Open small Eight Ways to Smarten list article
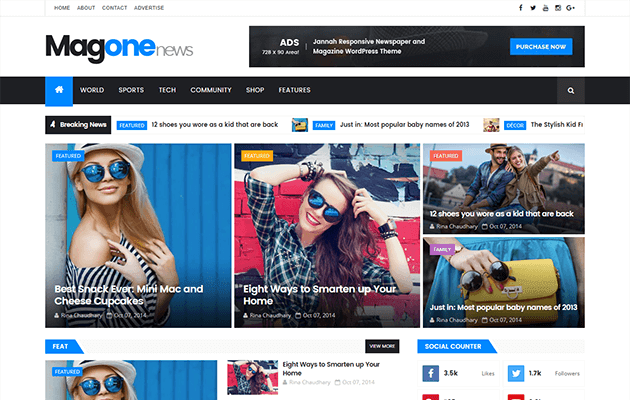Image resolution: width=630 pixels, height=400 pixels. pyautogui.click(x=331, y=369)
